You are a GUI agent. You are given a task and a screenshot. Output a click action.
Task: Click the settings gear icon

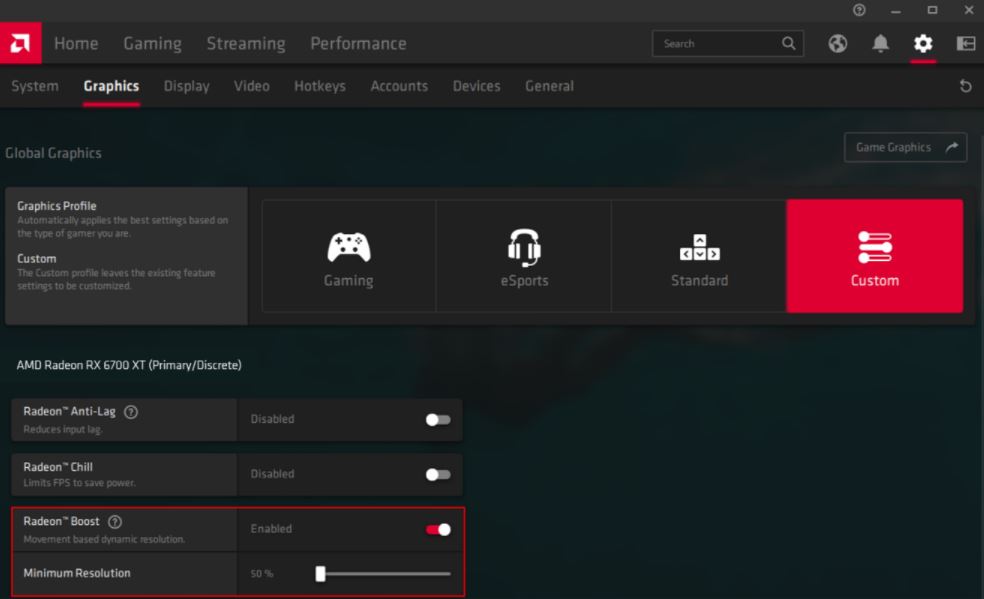point(923,43)
